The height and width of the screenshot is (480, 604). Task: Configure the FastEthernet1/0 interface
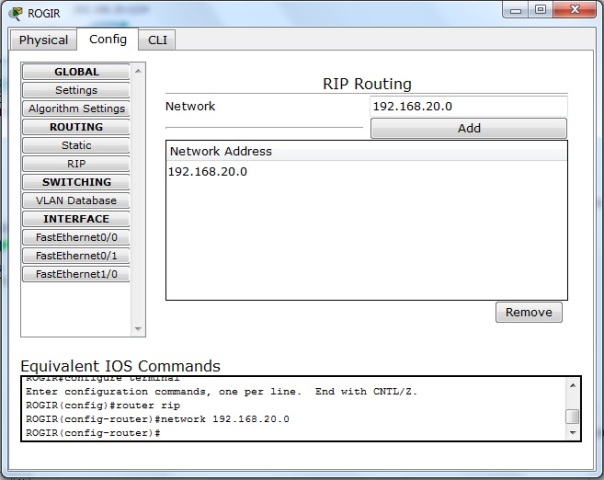pyautogui.click(x=76, y=273)
